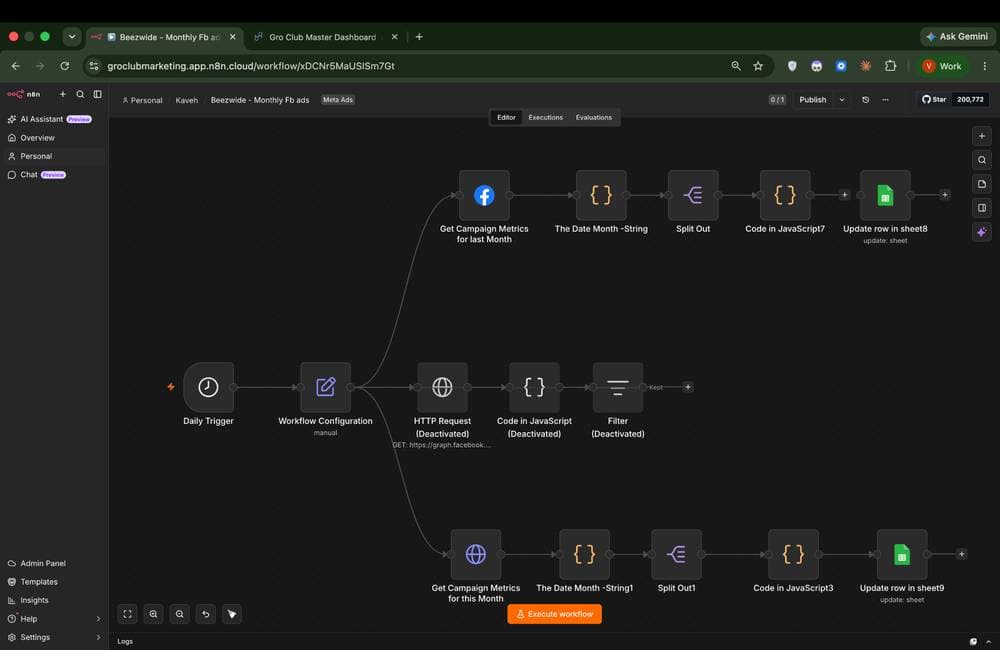The width and height of the screenshot is (1000, 650).
Task: Click the Execute workflow button
Action: [x=554, y=614]
